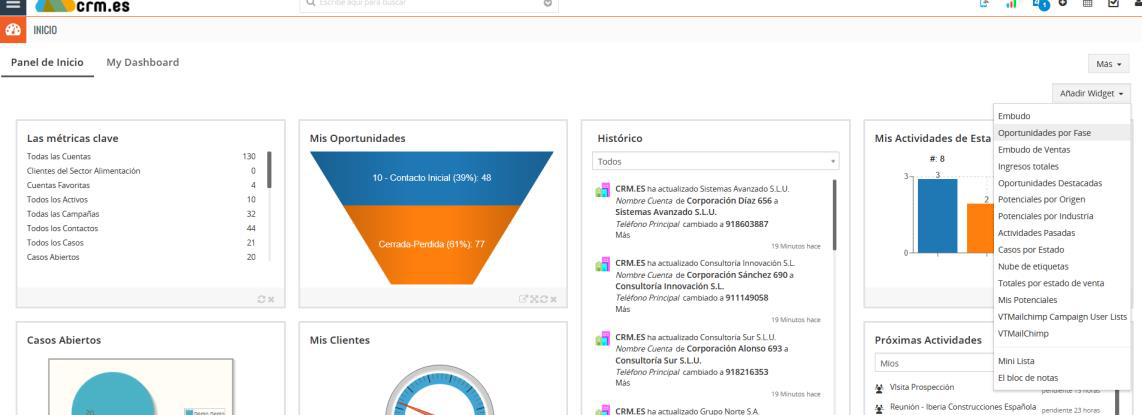
Task: Open the Más dropdown button
Action: [1108, 64]
